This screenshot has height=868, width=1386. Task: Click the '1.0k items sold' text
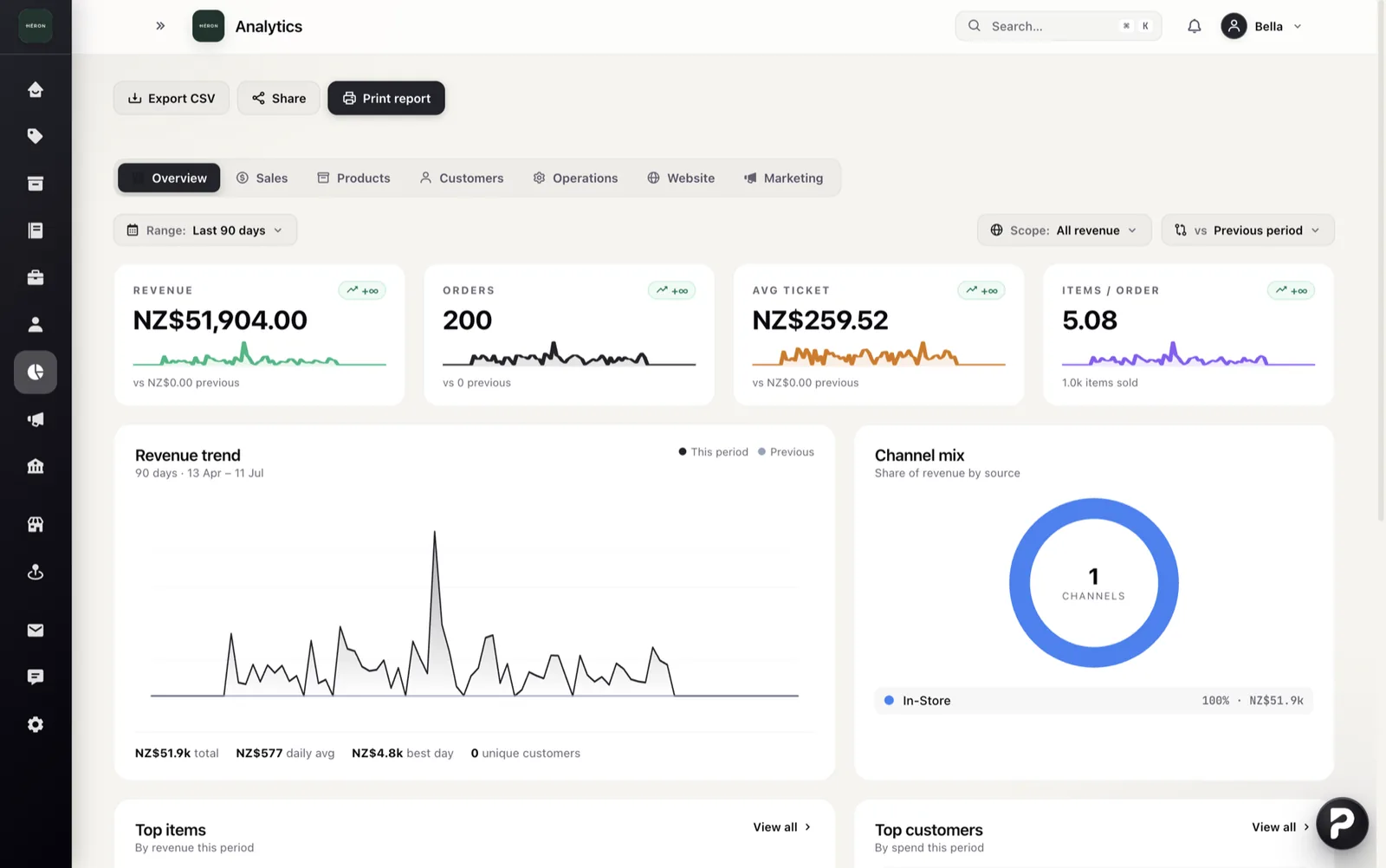pos(1100,383)
